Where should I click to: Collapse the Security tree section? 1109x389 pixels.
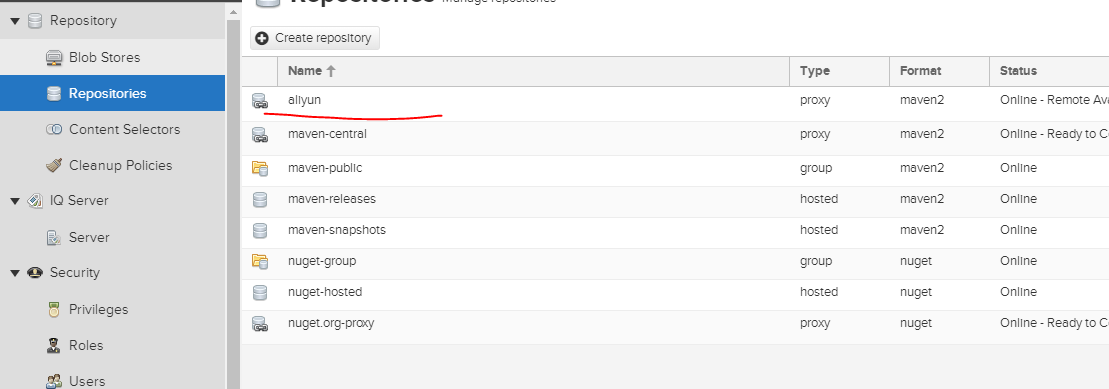(15, 273)
